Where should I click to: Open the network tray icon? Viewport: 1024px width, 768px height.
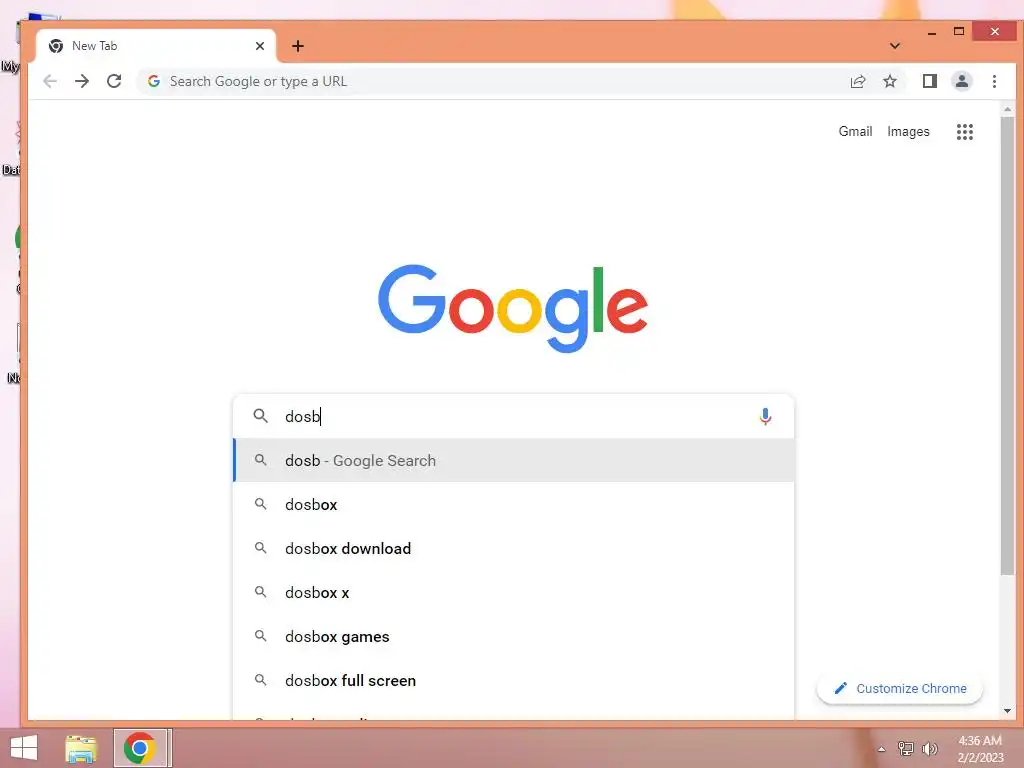coord(906,749)
